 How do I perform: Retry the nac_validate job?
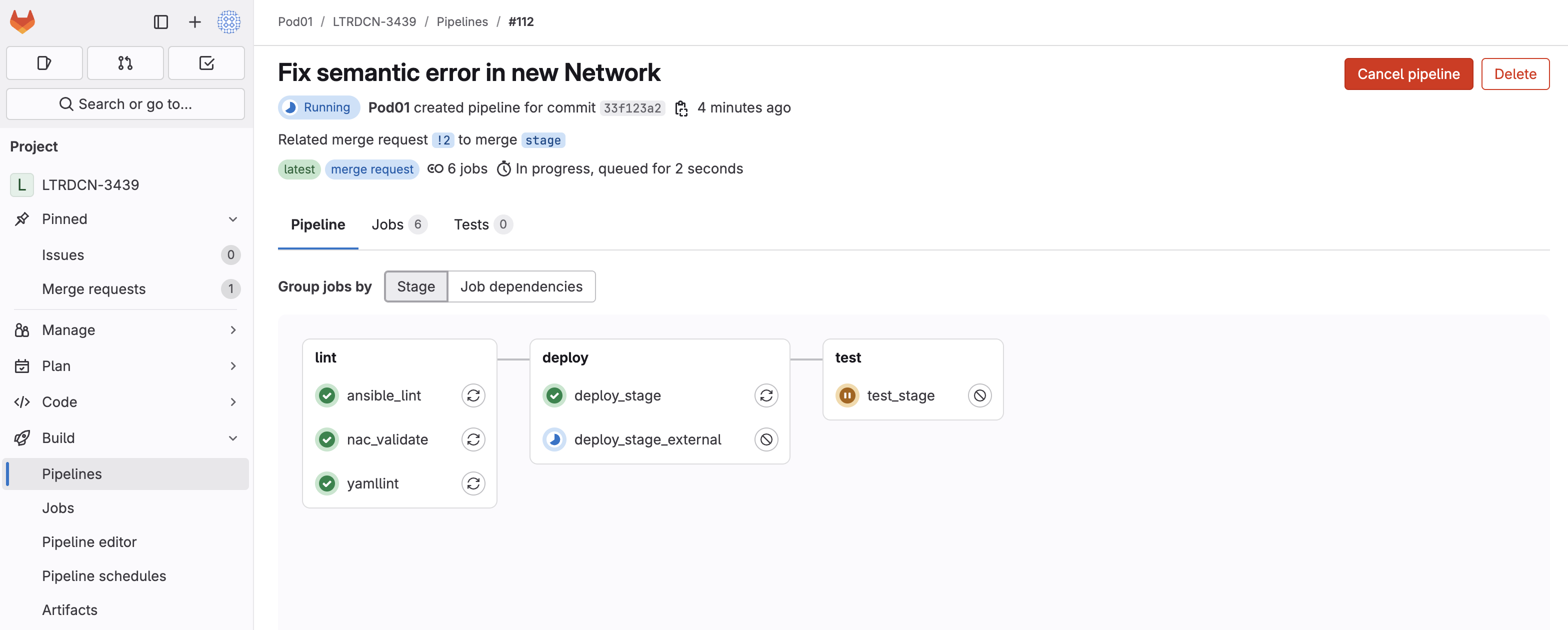[473, 439]
